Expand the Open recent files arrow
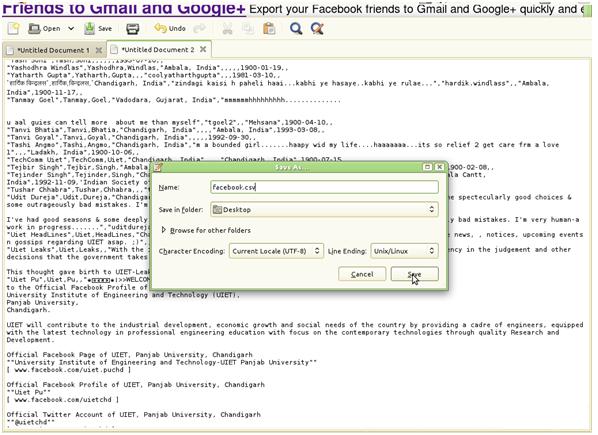 [71, 29]
